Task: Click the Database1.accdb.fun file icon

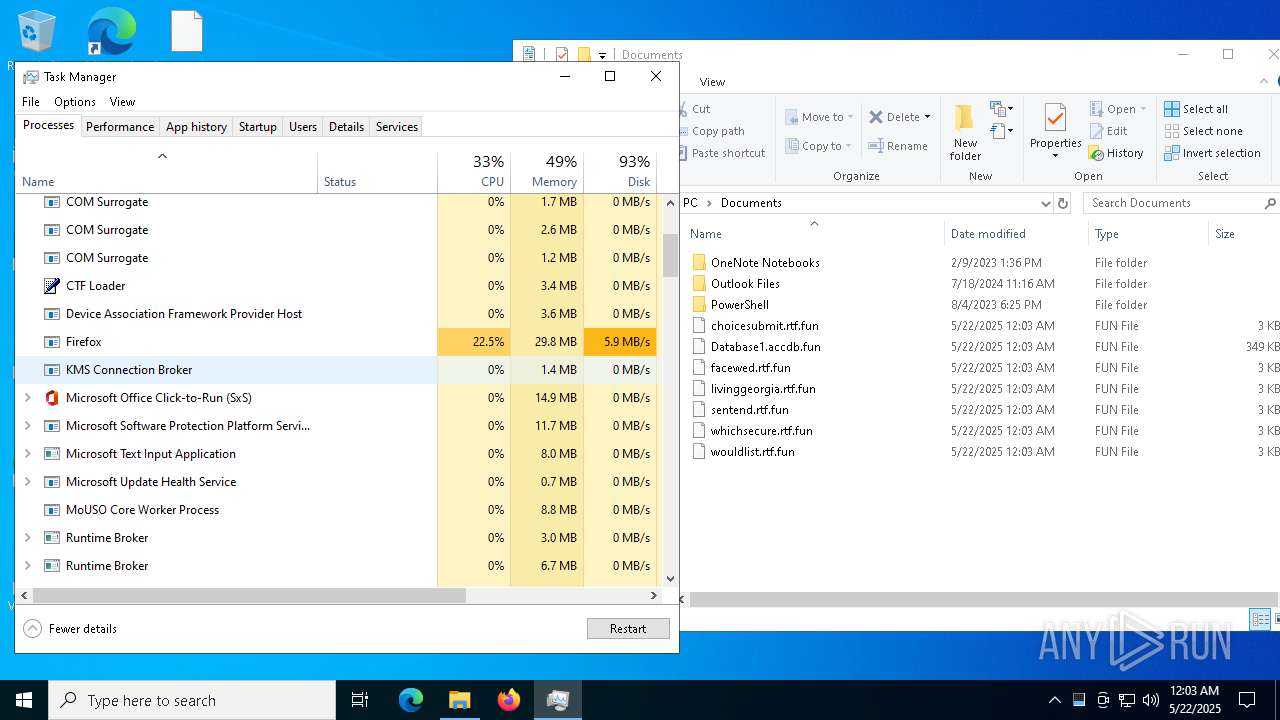Action: coord(699,347)
